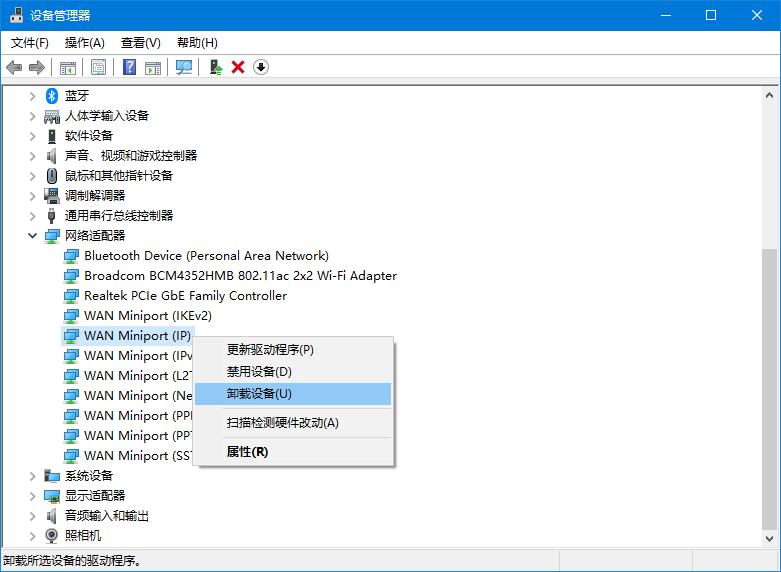
Task: Click the Properties toolbar icon
Action: tap(99, 67)
